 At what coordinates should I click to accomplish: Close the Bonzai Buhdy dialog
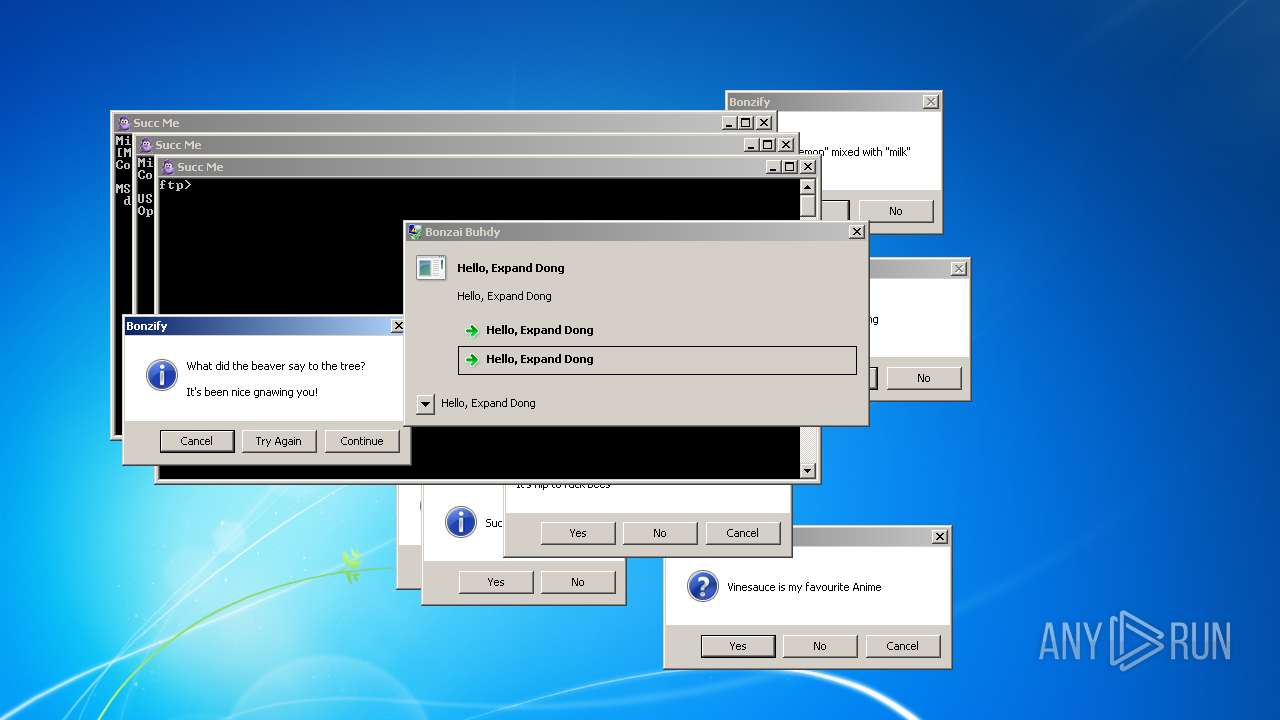click(857, 232)
